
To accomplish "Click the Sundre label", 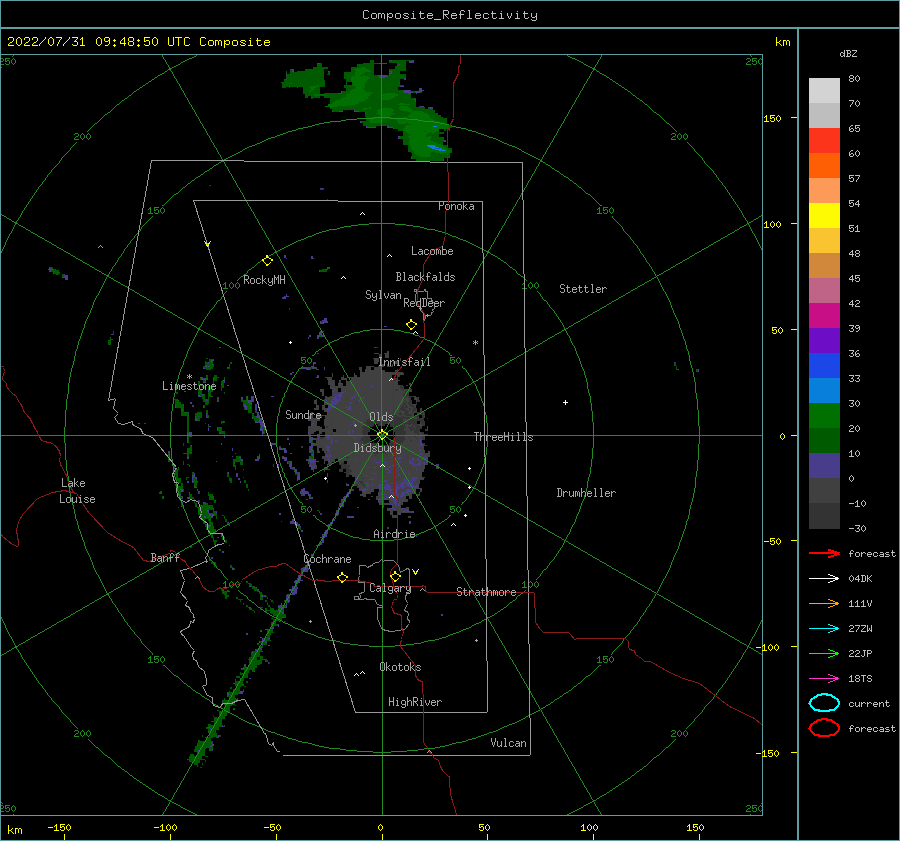I will [303, 414].
